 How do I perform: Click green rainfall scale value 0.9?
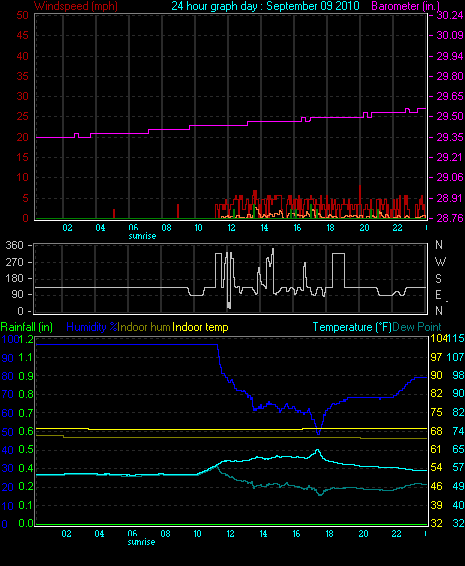click(26, 376)
